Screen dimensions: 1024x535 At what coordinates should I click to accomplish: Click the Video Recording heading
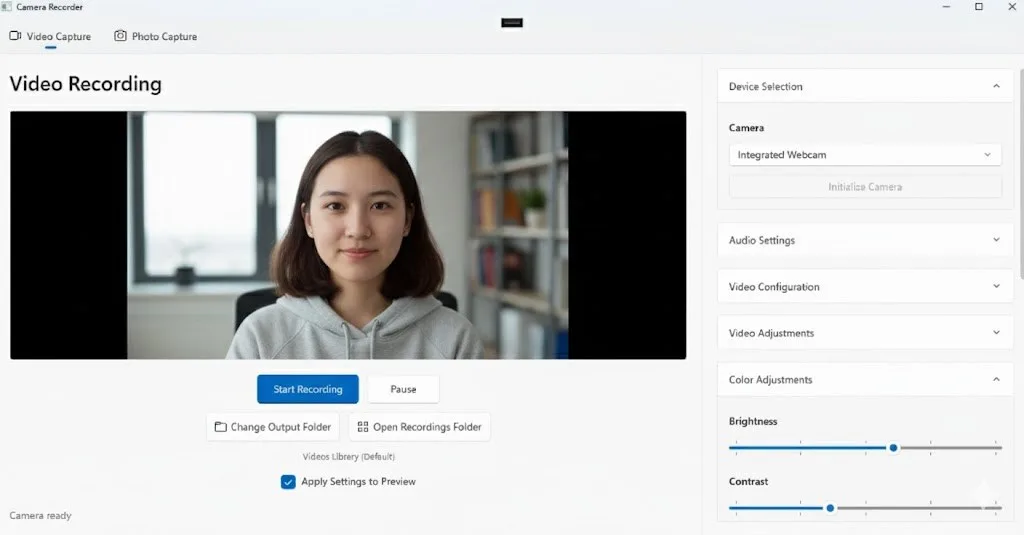click(x=86, y=84)
